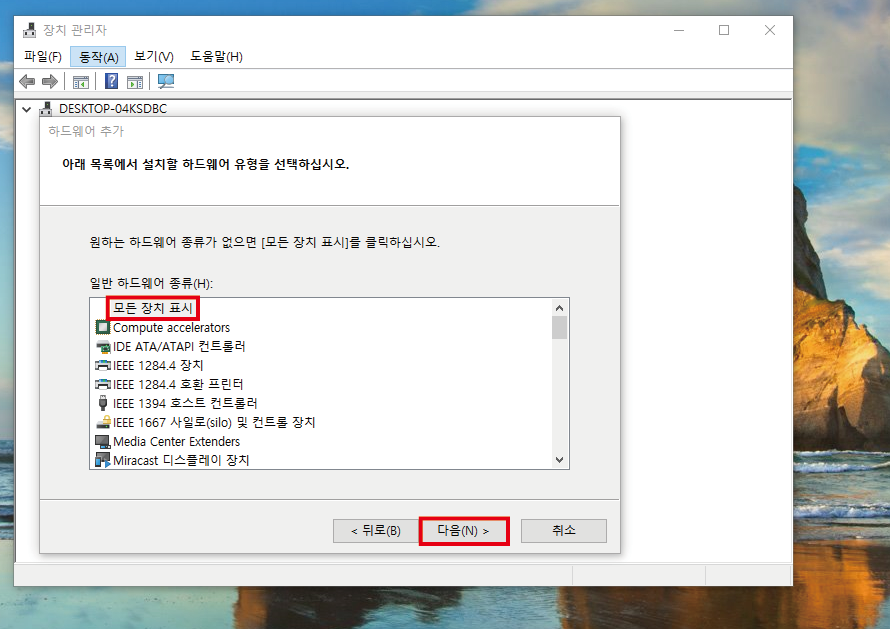This screenshot has height=629, width=890.
Task: Click the IDE ATA/ATAPI 컨트롤러 icon
Action: 103,346
